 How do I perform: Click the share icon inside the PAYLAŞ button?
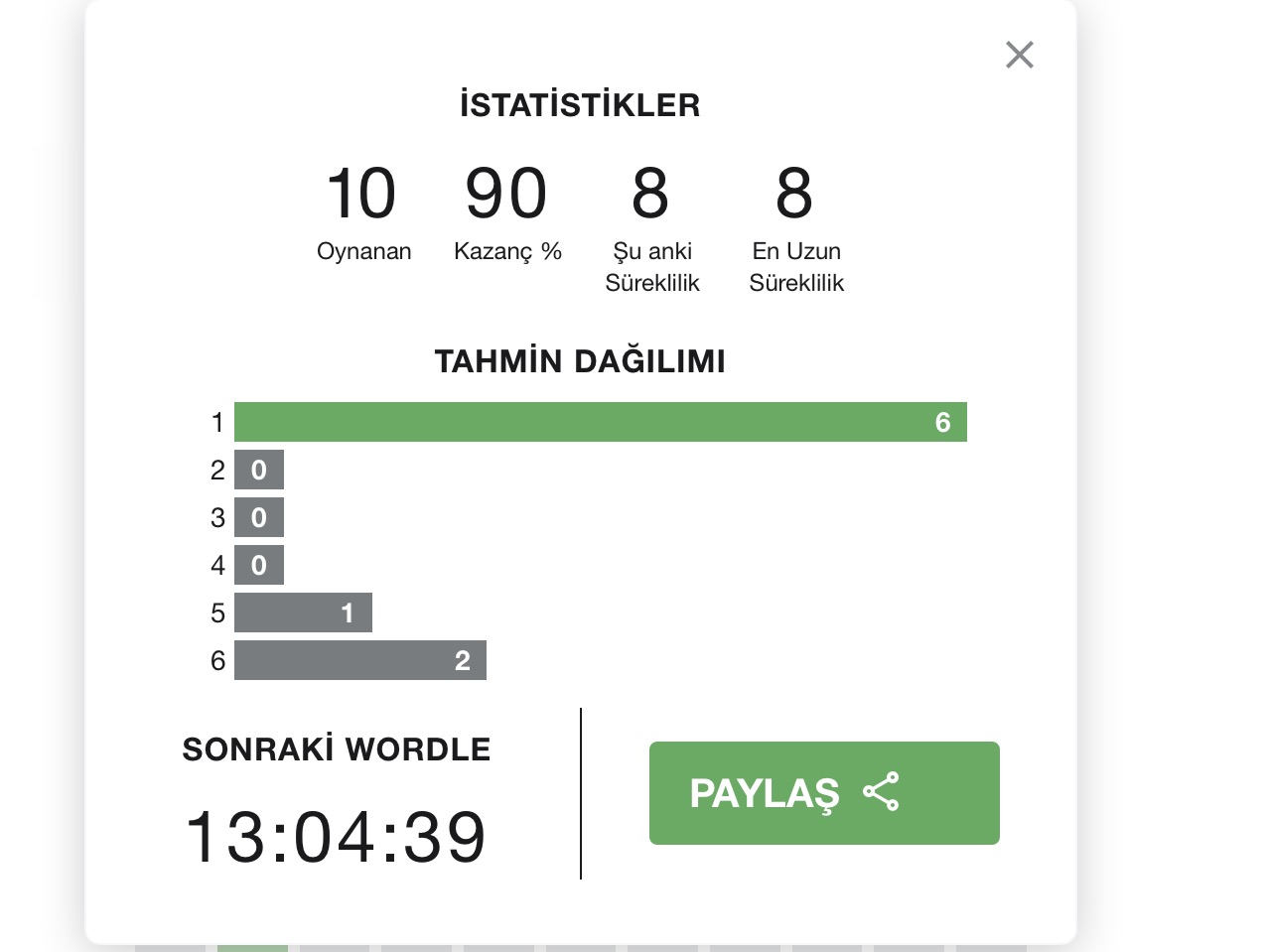[x=881, y=792]
